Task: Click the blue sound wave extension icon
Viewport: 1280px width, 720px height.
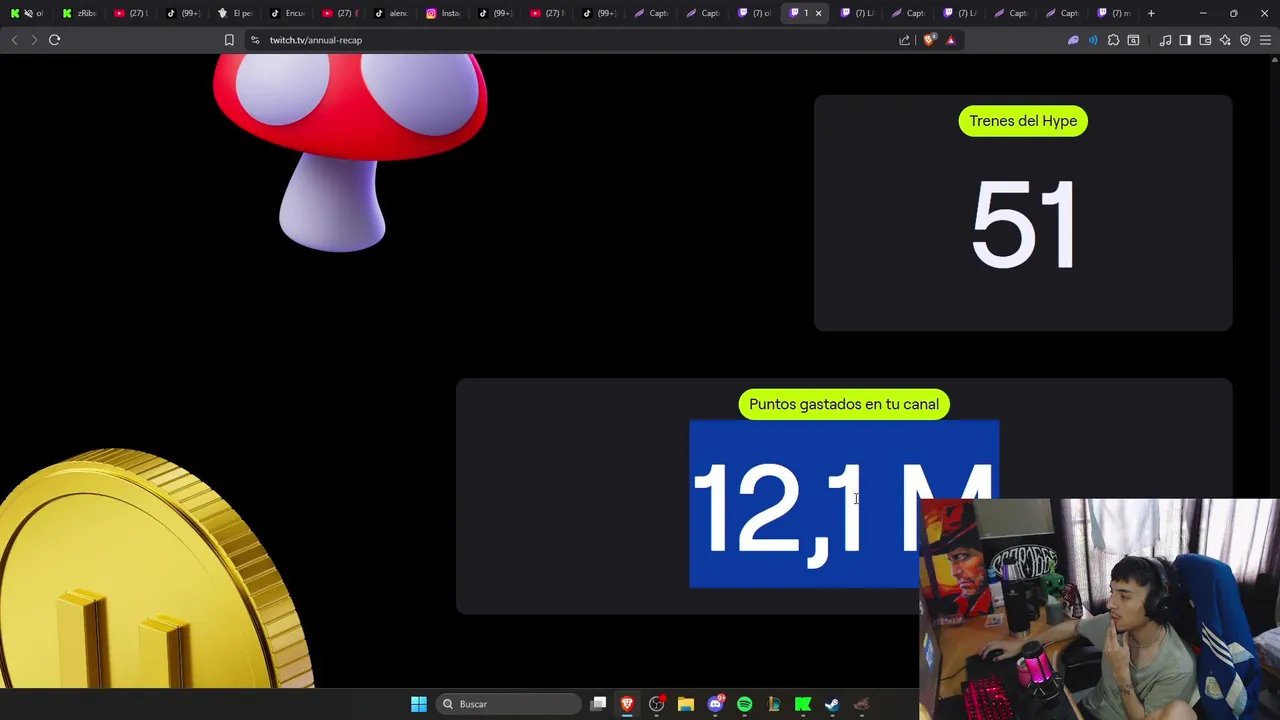Action: [x=1092, y=40]
